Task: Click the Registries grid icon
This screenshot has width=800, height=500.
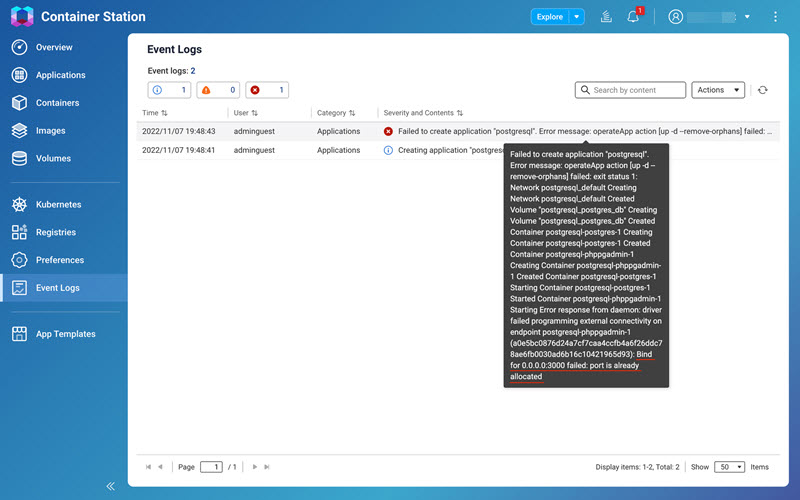Action: tap(19, 232)
